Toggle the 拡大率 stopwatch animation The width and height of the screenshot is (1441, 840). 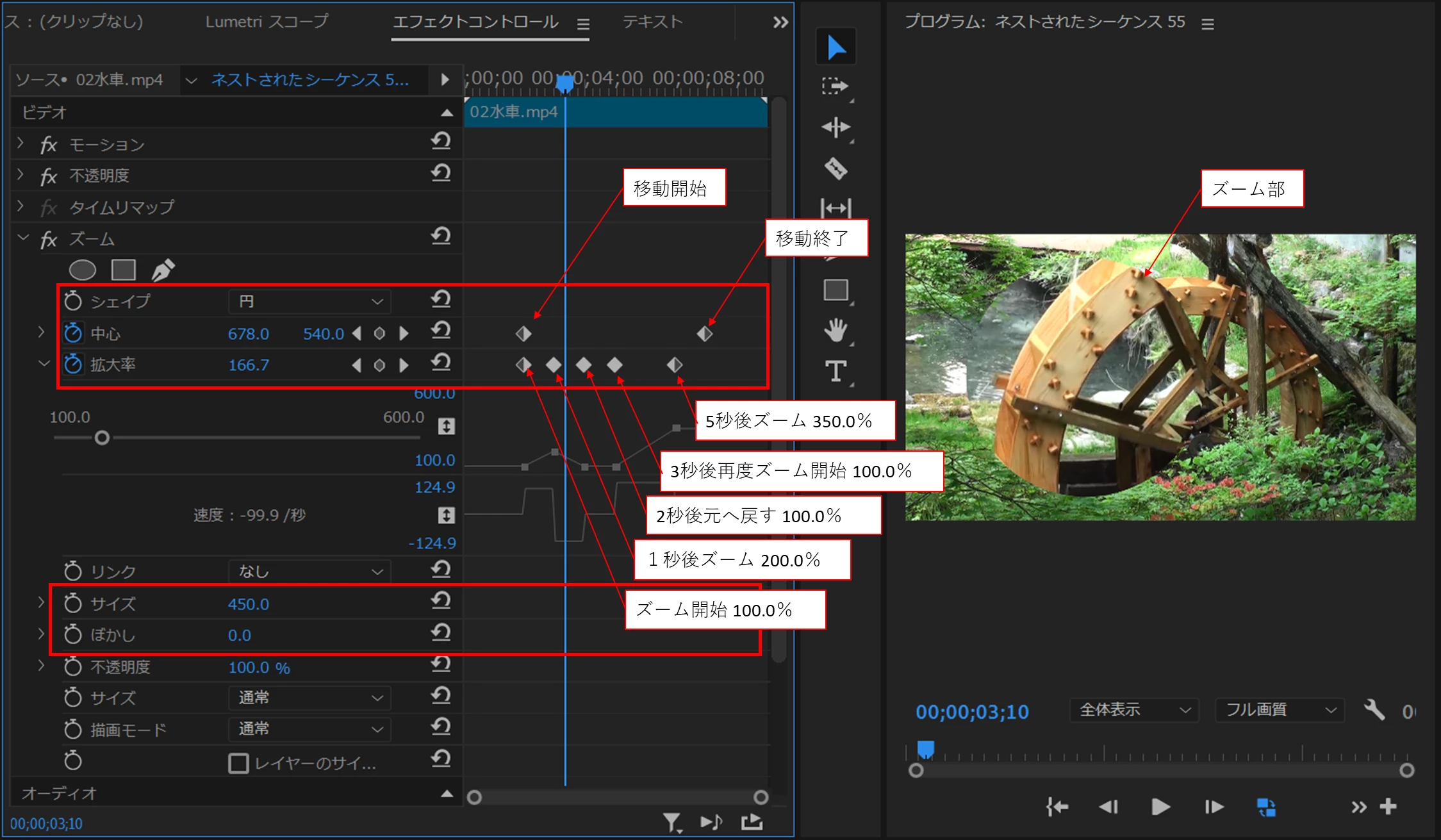(73, 365)
